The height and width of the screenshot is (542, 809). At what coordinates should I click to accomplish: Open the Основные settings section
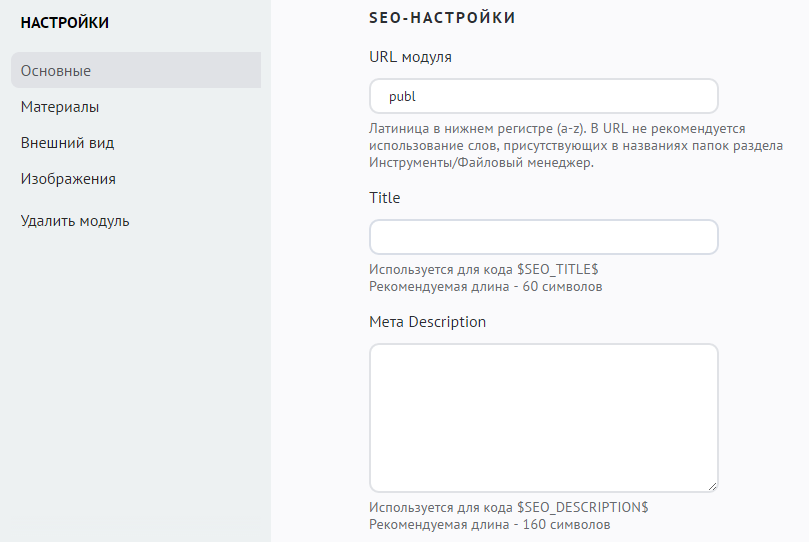pyautogui.click(x=56, y=71)
